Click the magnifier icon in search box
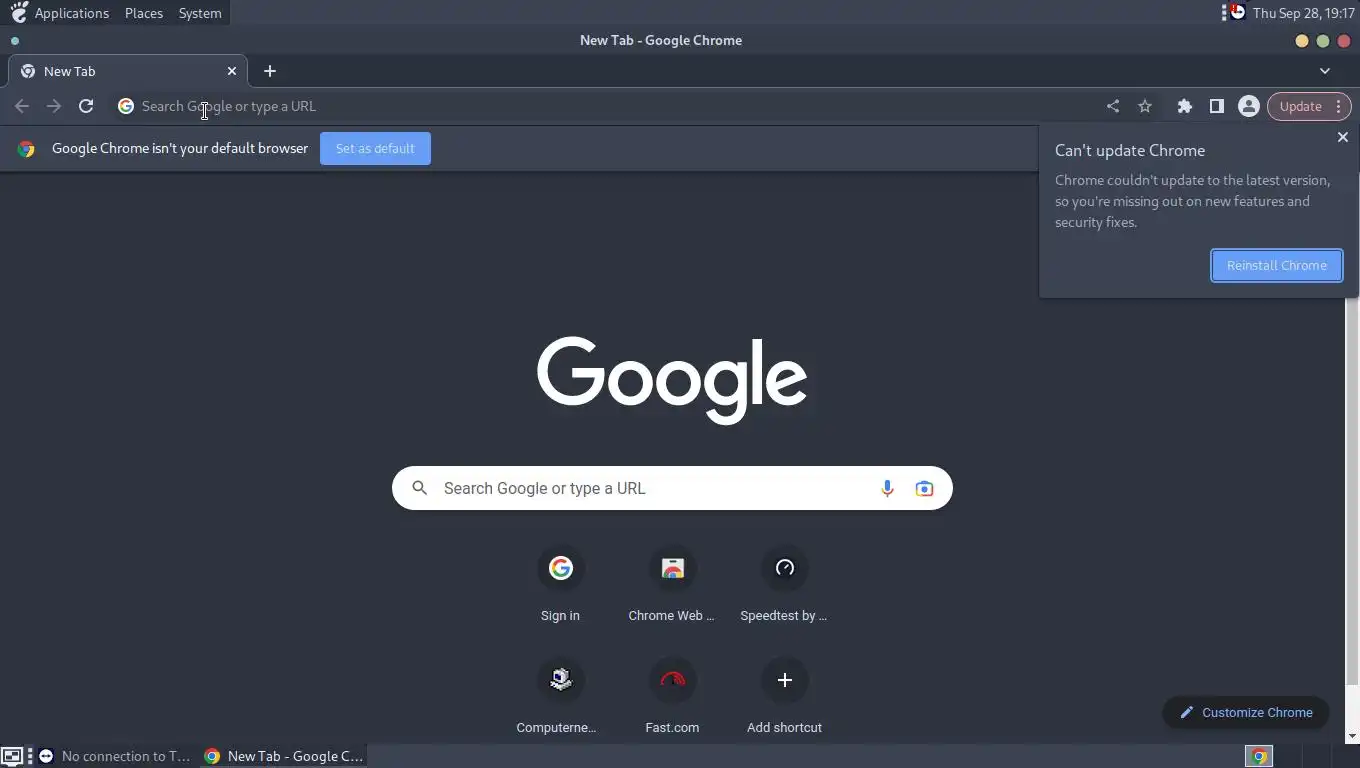 420,488
